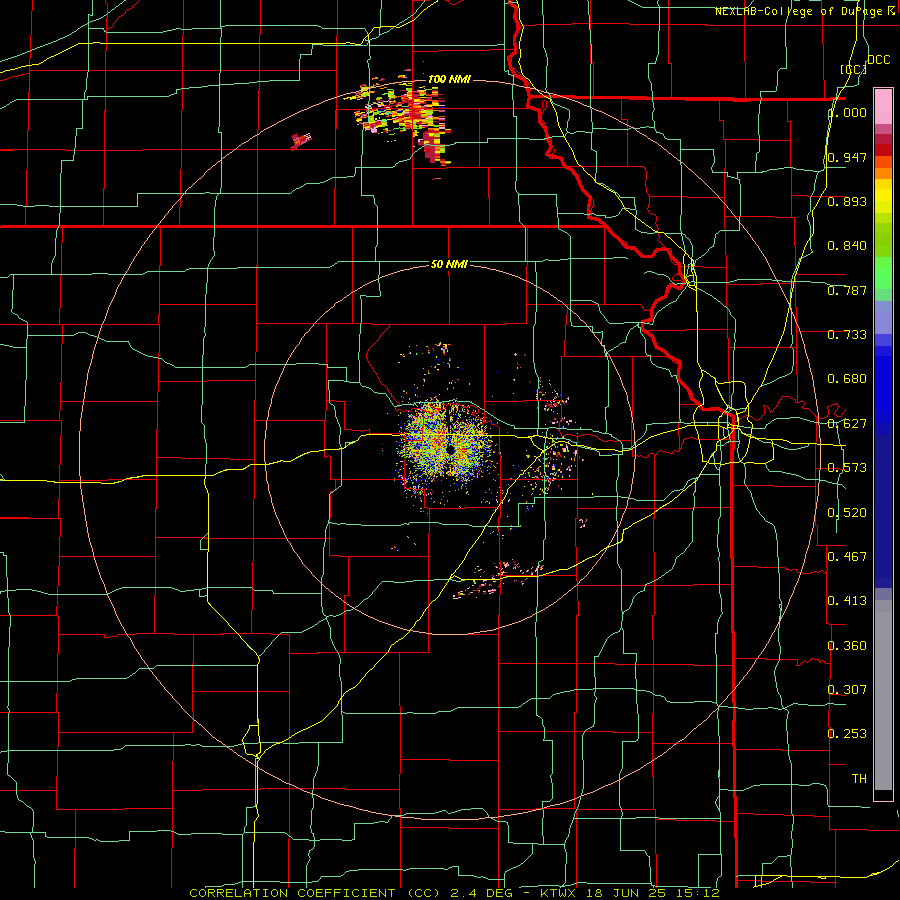Pick the pink swatch atop the colorbar

coord(883,107)
